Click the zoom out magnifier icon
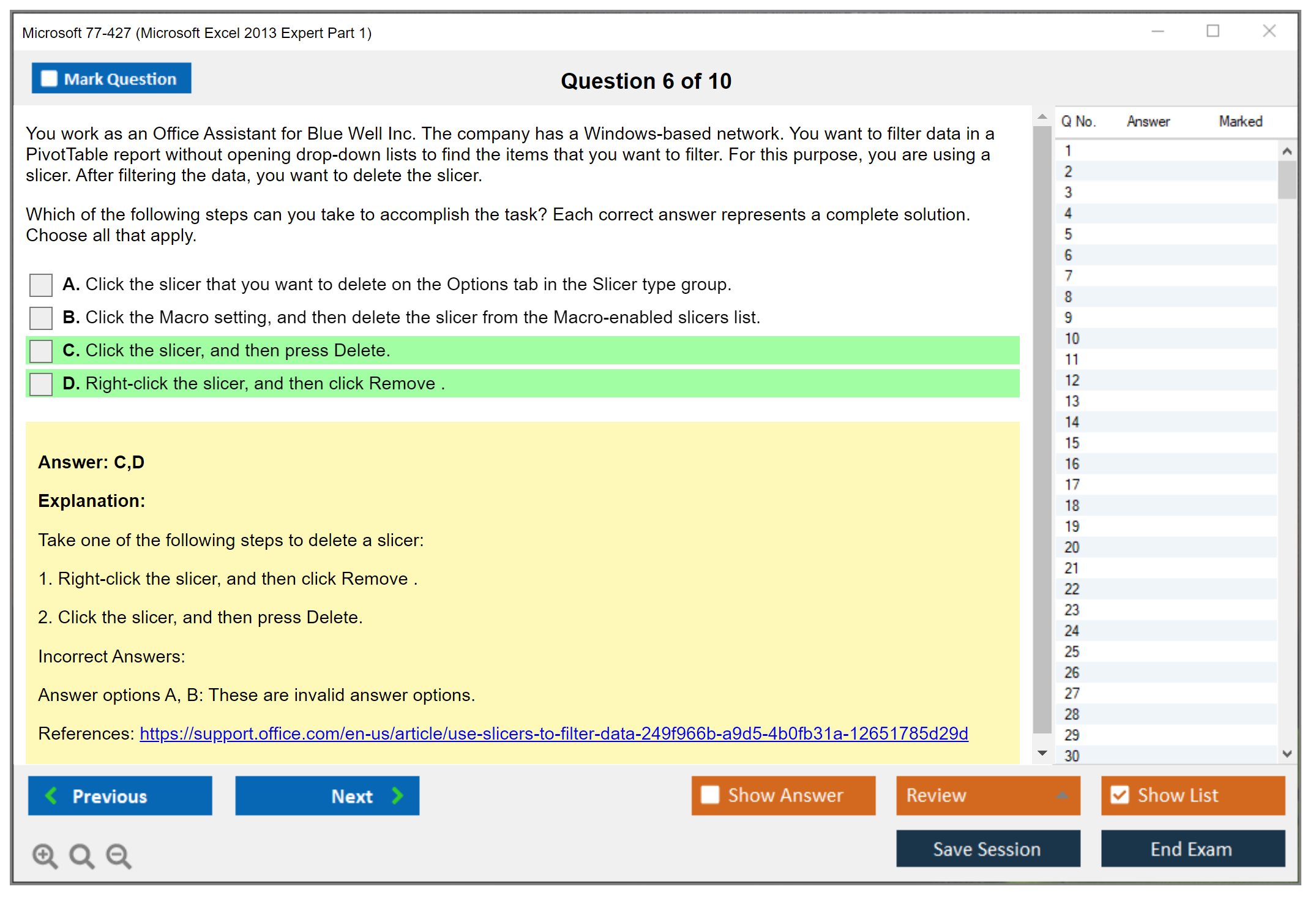The width and height of the screenshot is (1316, 900). pyautogui.click(x=118, y=855)
